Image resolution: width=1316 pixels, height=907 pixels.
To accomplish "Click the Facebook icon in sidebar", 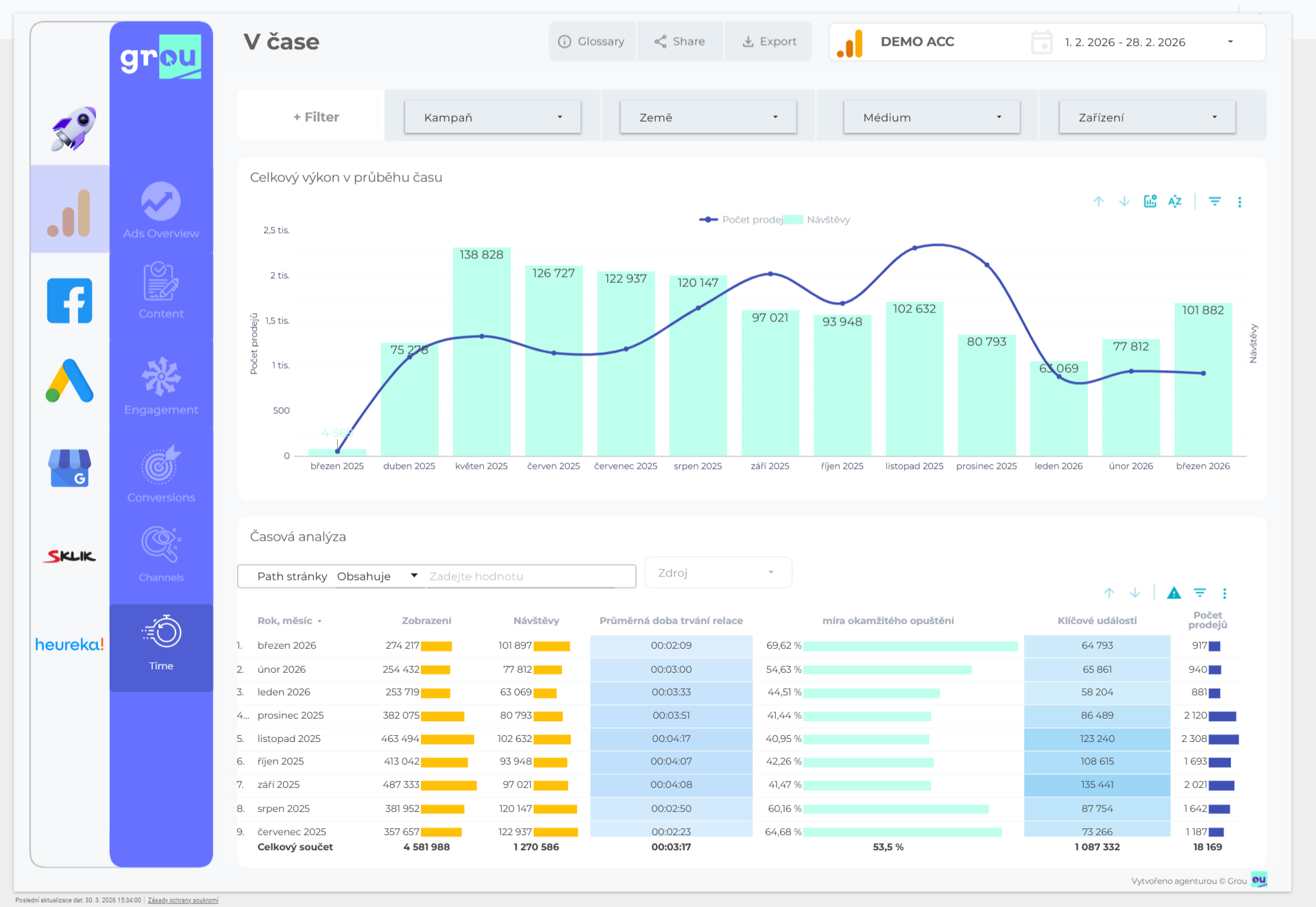I will pos(69,301).
